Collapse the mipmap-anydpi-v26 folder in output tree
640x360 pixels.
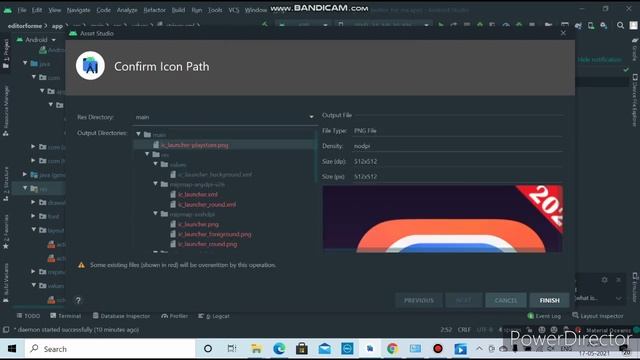click(x=156, y=184)
